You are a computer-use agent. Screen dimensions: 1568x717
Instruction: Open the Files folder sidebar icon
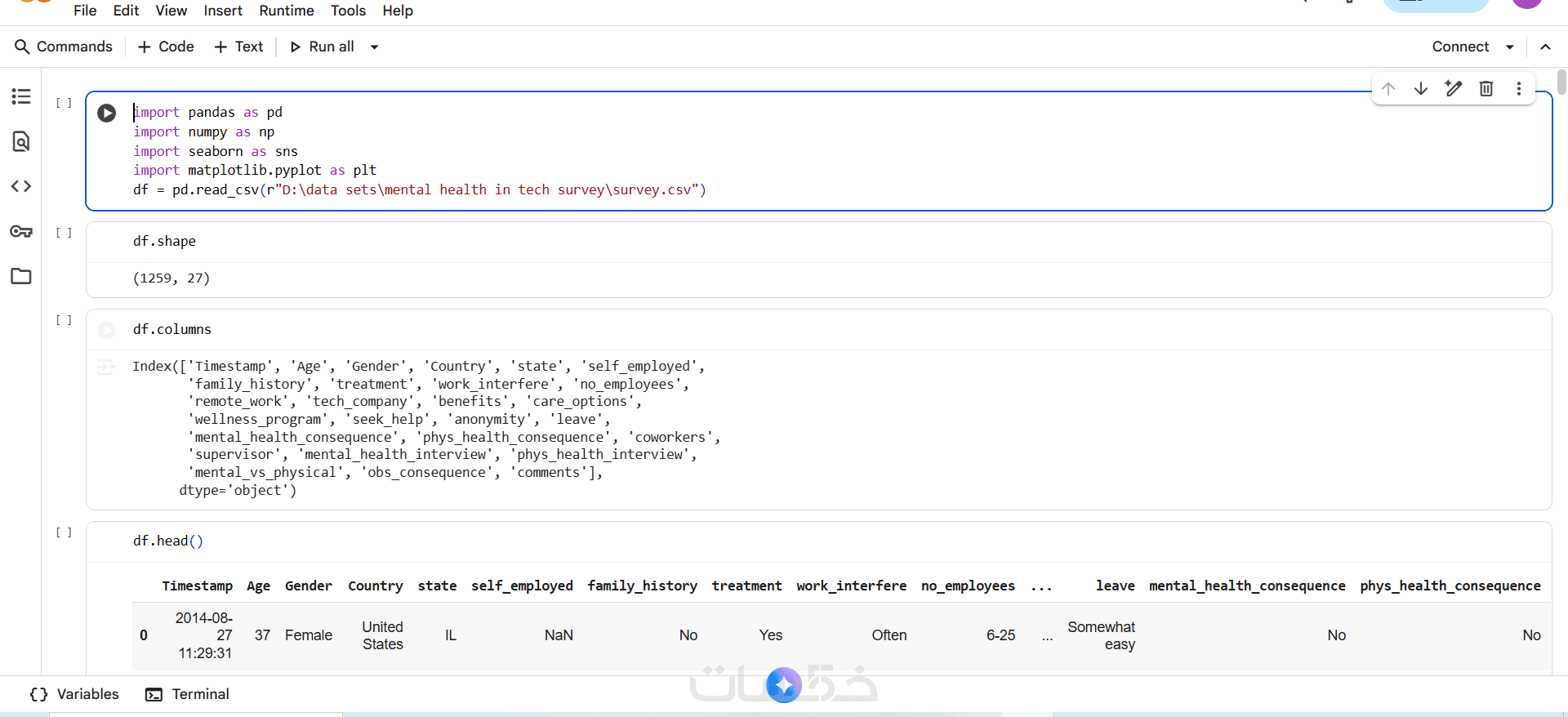click(21, 276)
